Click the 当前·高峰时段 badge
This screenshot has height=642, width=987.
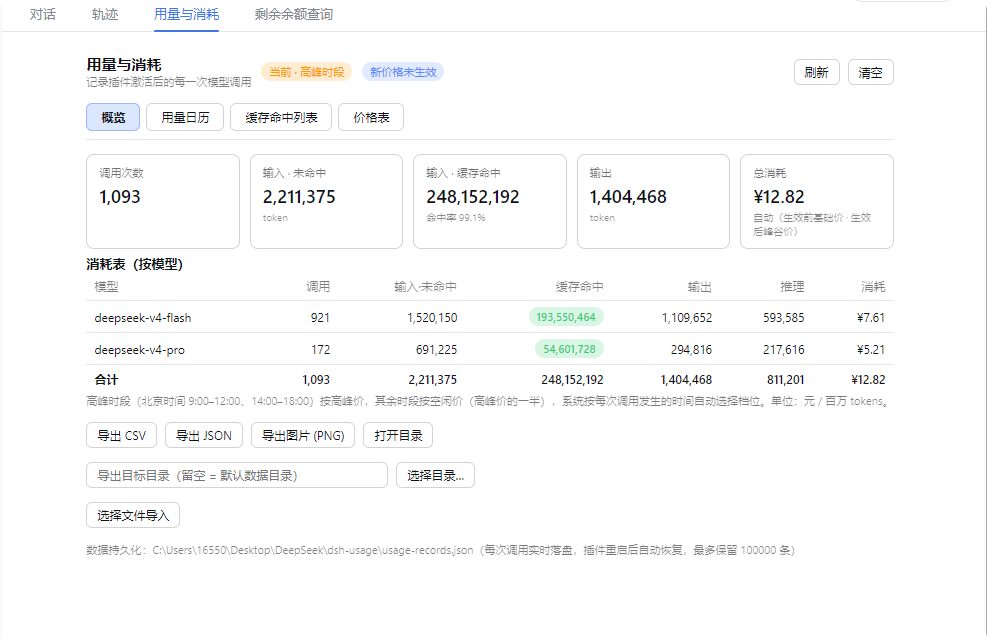tap(307, 72)
